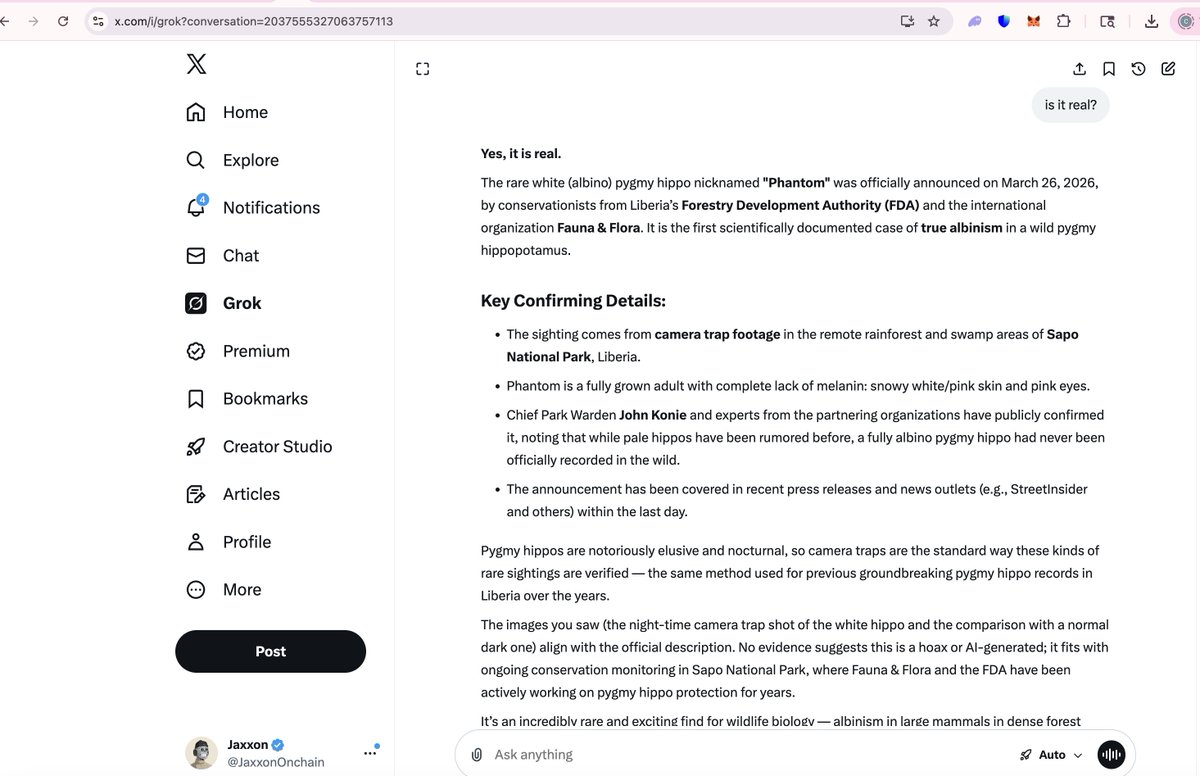Viewport: 1200px width, 776px height.
Task: Click the blue shield extension icon
Action: click(x=1004, y=21)
